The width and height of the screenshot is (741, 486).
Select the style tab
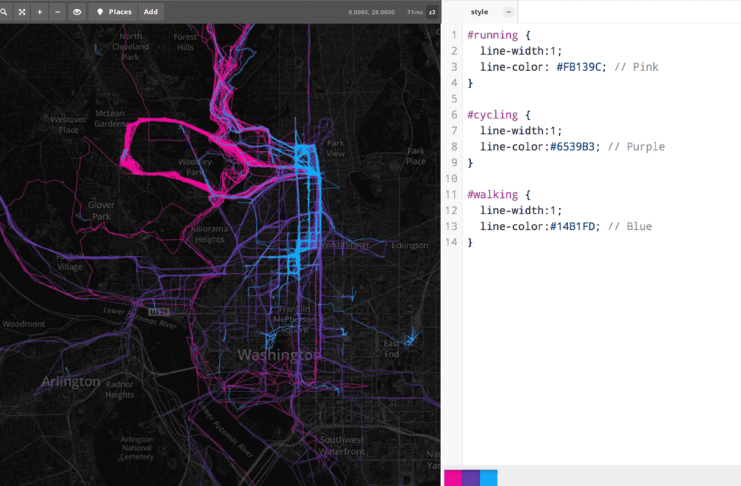[479, 12]
